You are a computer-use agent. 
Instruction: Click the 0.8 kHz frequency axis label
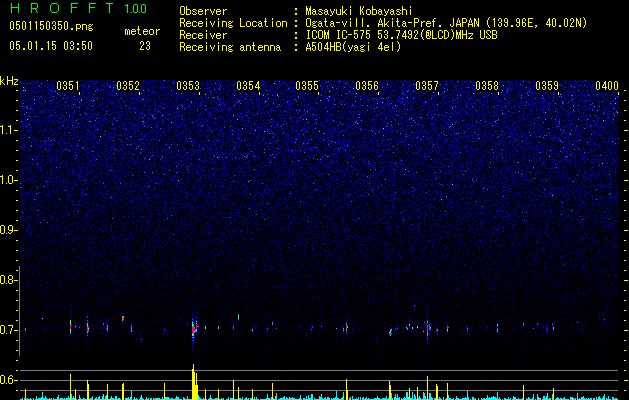point(7,280)
